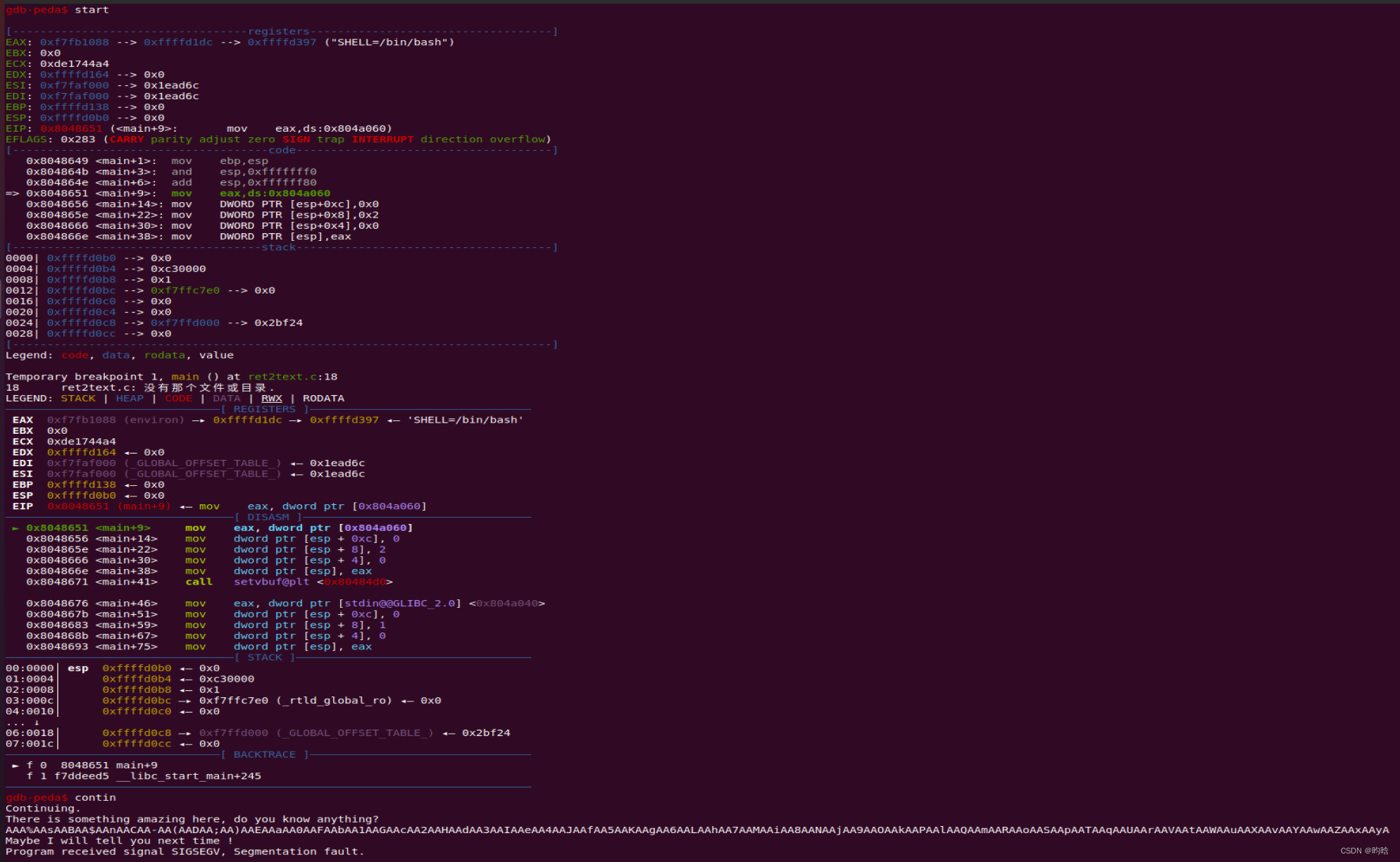The image size is (1400, 862).
Task: Click the REGISTERS panel label
Action: point(263,409)
